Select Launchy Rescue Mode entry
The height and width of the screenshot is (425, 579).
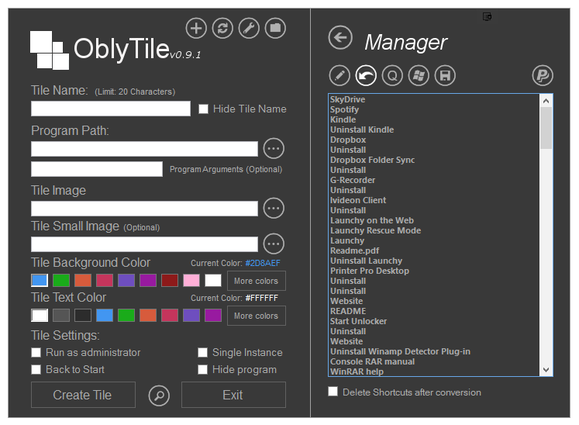coord(376,230)
